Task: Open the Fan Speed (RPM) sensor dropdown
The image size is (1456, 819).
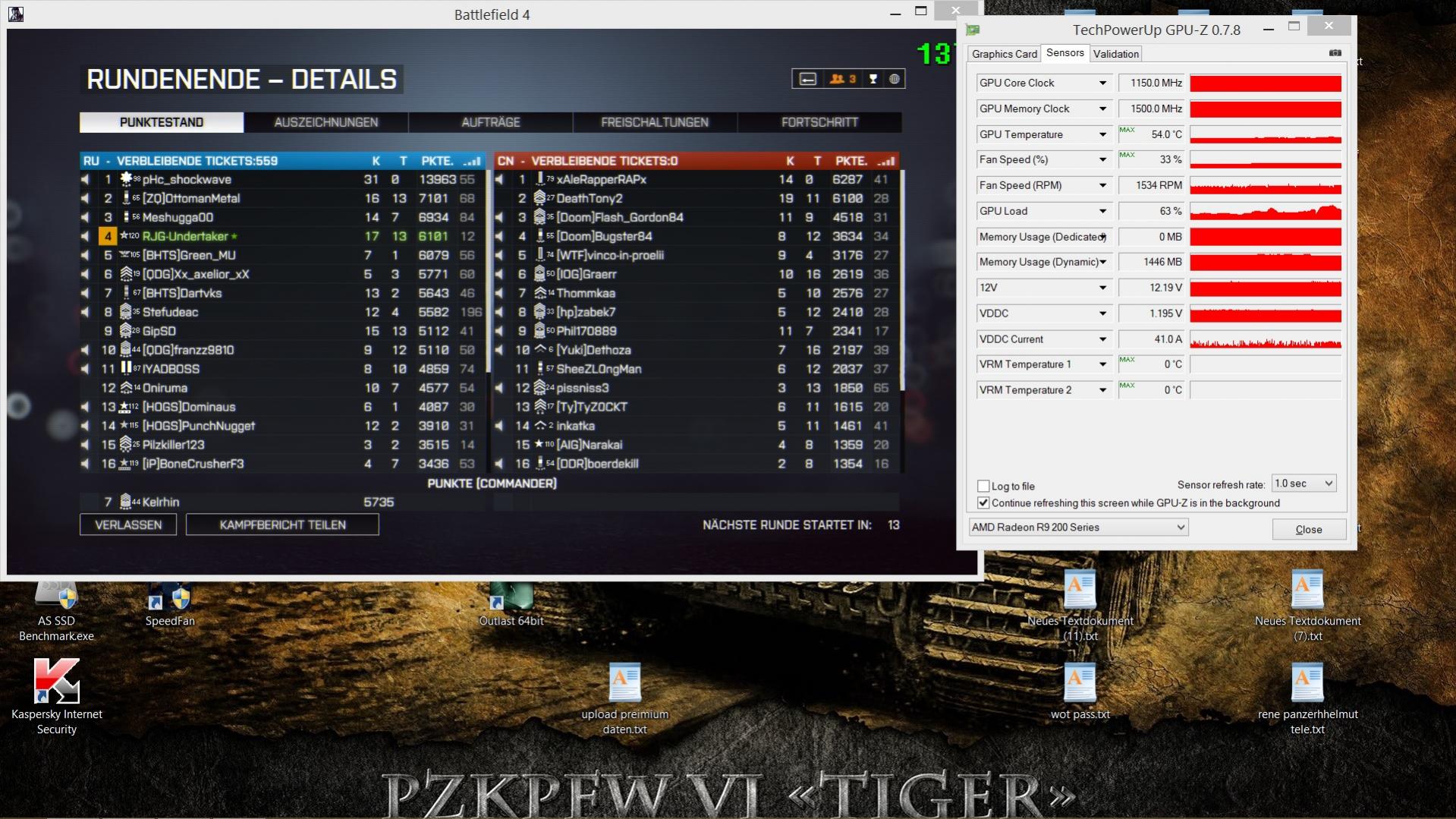Action: pos(1102,186)
